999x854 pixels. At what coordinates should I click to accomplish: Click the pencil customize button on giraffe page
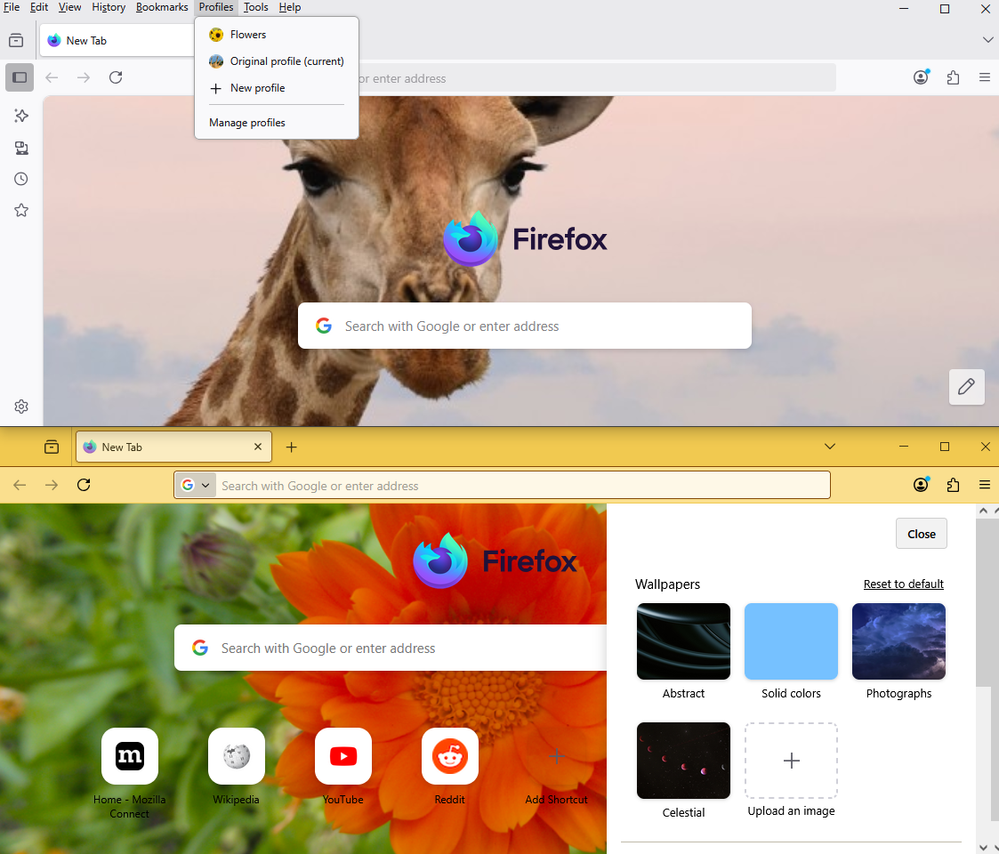966,387
